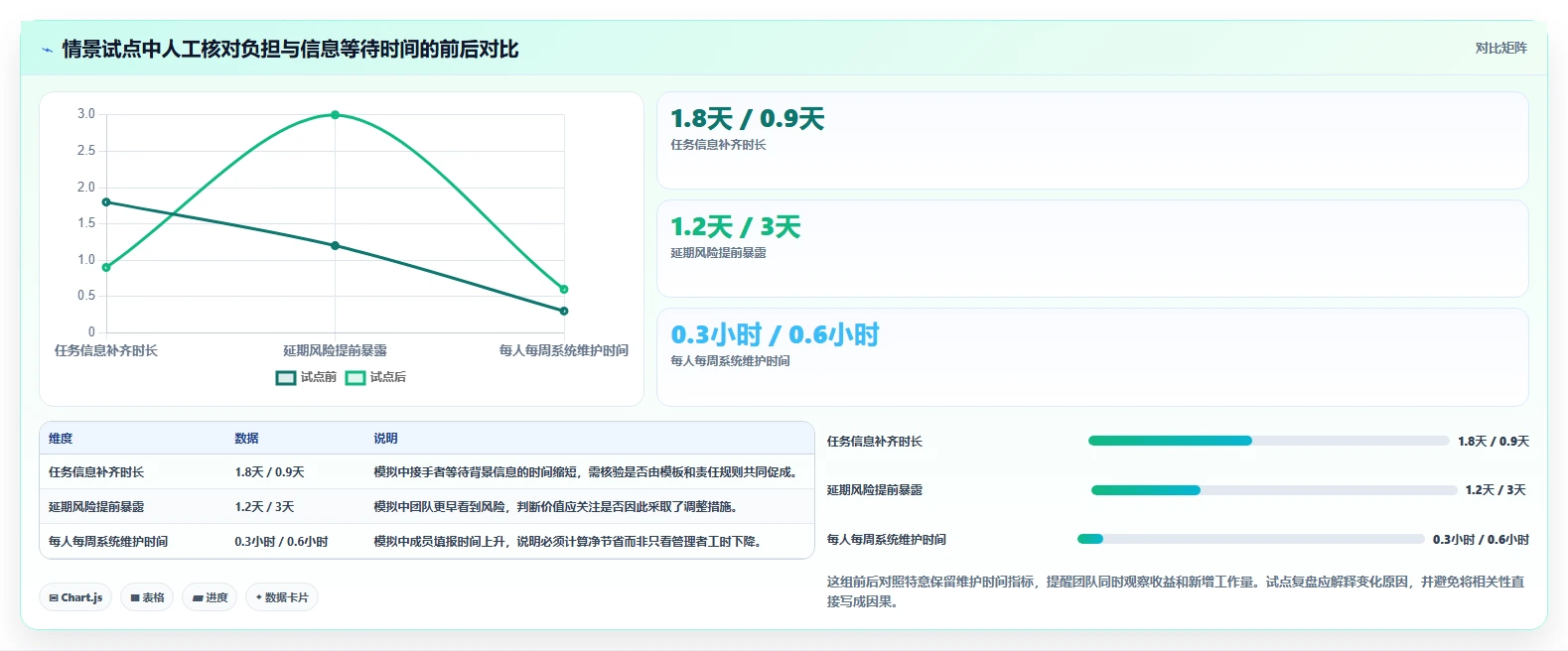Click the progress value 1.8天 / 0.9天
The height and width of the screenshot is (651, 1568).
point(1494,442)
